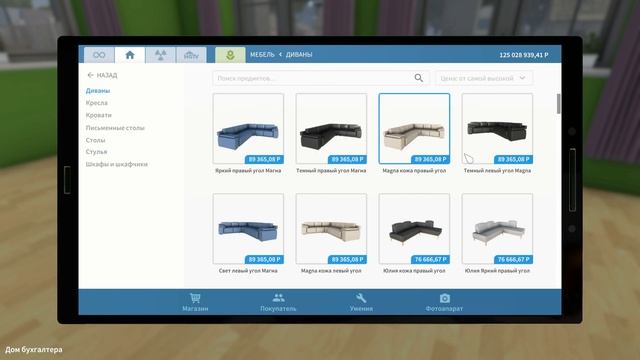This screenshot has width=640, height=360.
Task: Open the price sorting dropdown
Action: 484,78
